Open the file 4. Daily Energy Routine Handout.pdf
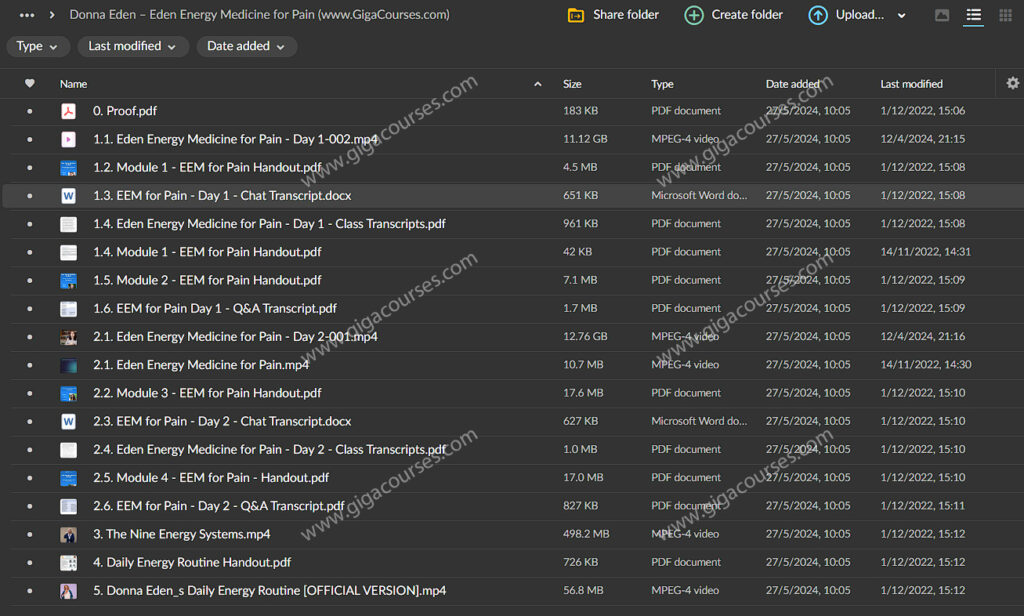 click(x=192, y=562)
